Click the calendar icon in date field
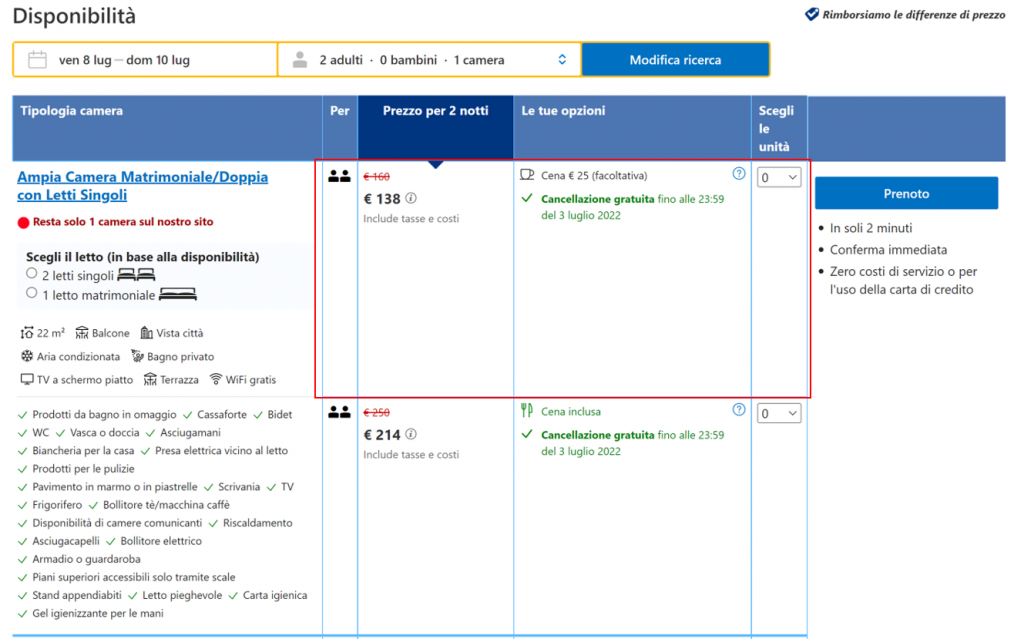 (38, 60)
